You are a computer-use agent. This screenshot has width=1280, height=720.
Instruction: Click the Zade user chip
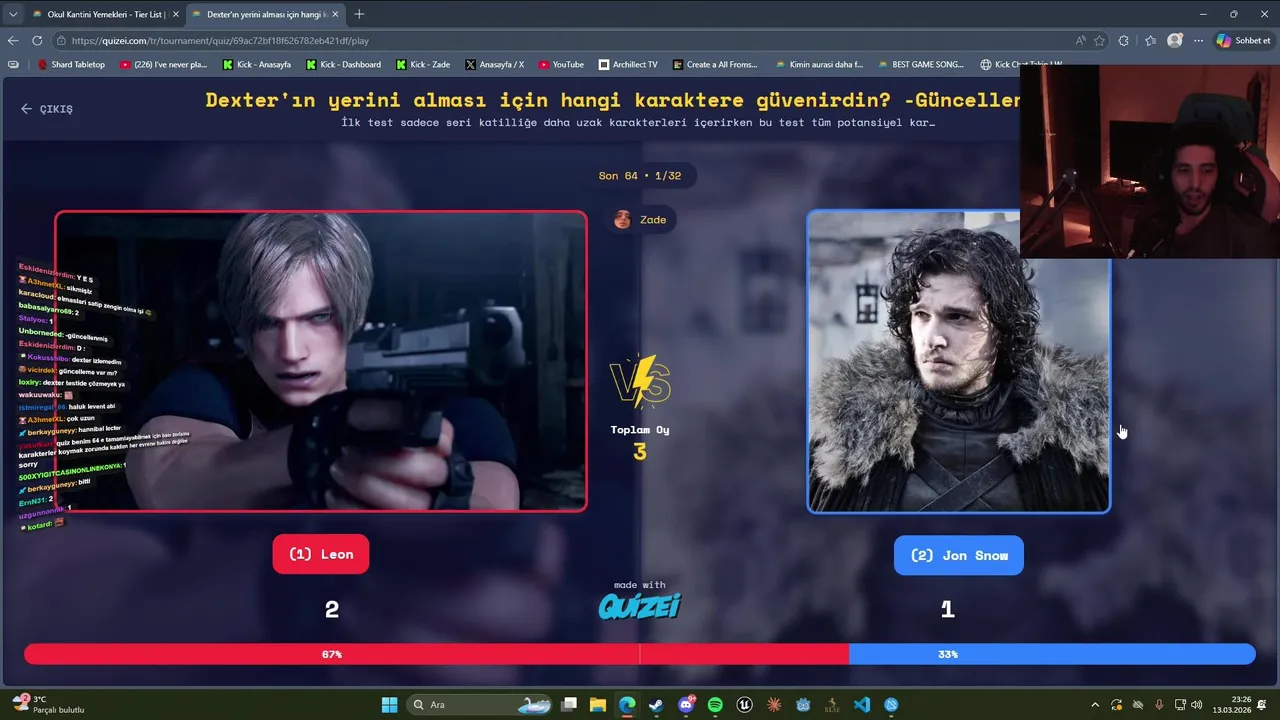point(640,219)
